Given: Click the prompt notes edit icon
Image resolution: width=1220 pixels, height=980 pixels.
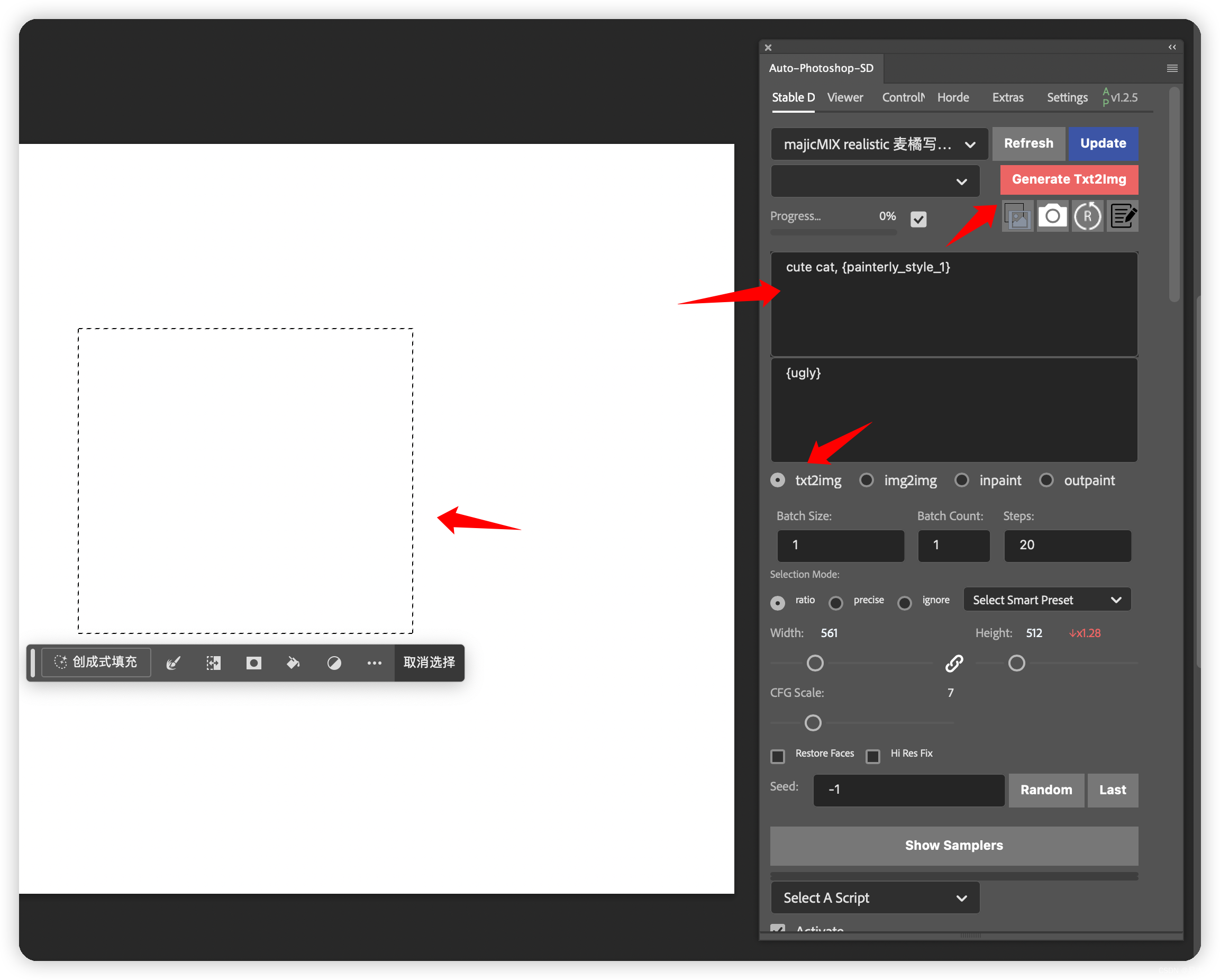Looking at the screenshot, I should click(1123, 216).
